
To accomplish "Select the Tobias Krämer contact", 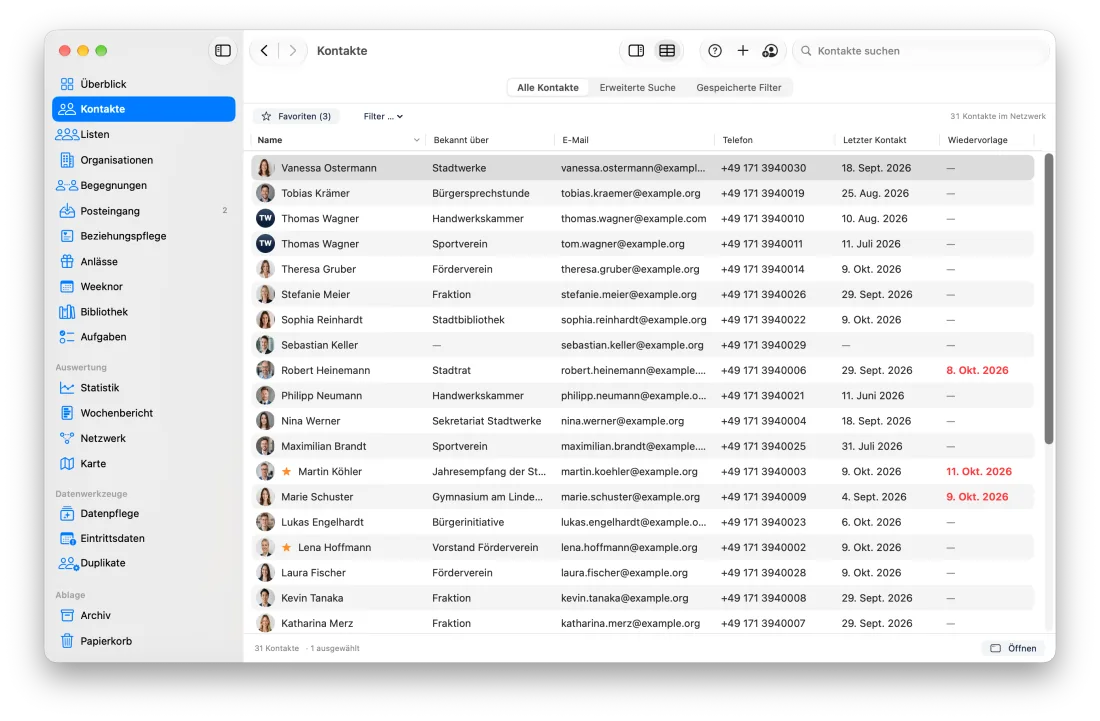I will point(643,193).
